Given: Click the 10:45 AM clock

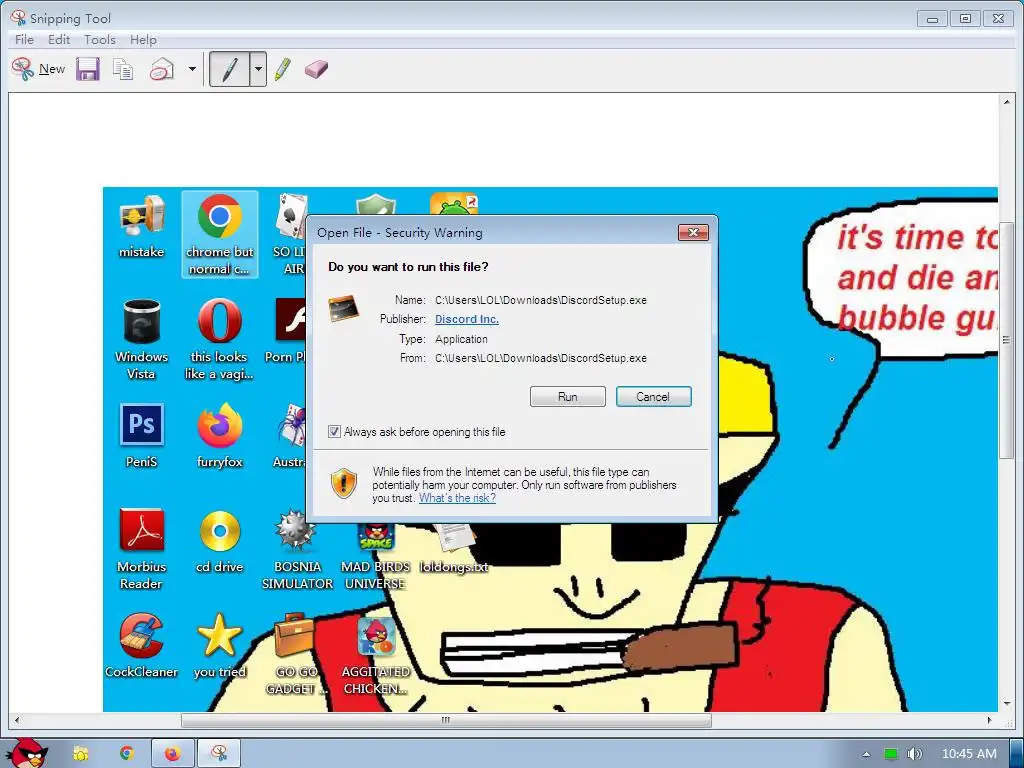Looking at the screenshot, I should pos(969,754).
